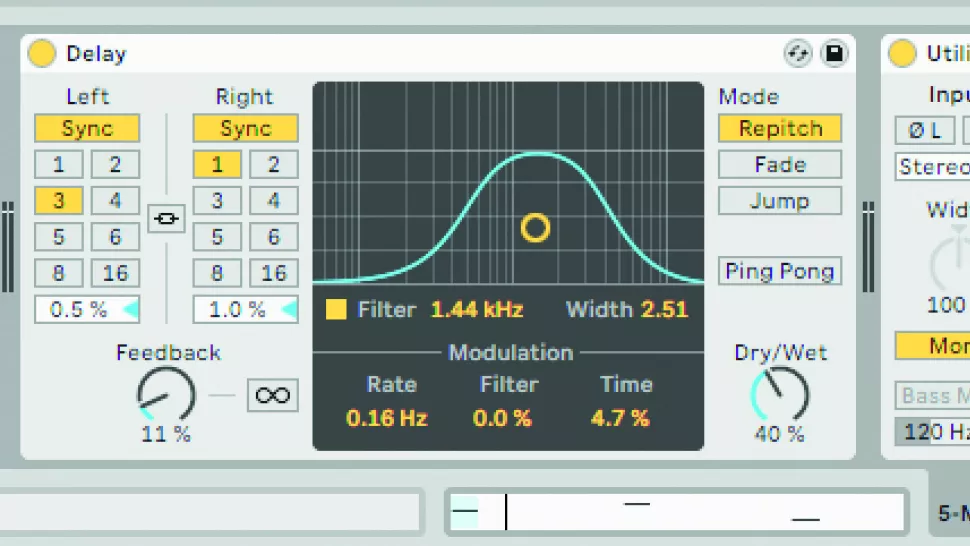Click the Dry/Wet knob

click(779, 393)
